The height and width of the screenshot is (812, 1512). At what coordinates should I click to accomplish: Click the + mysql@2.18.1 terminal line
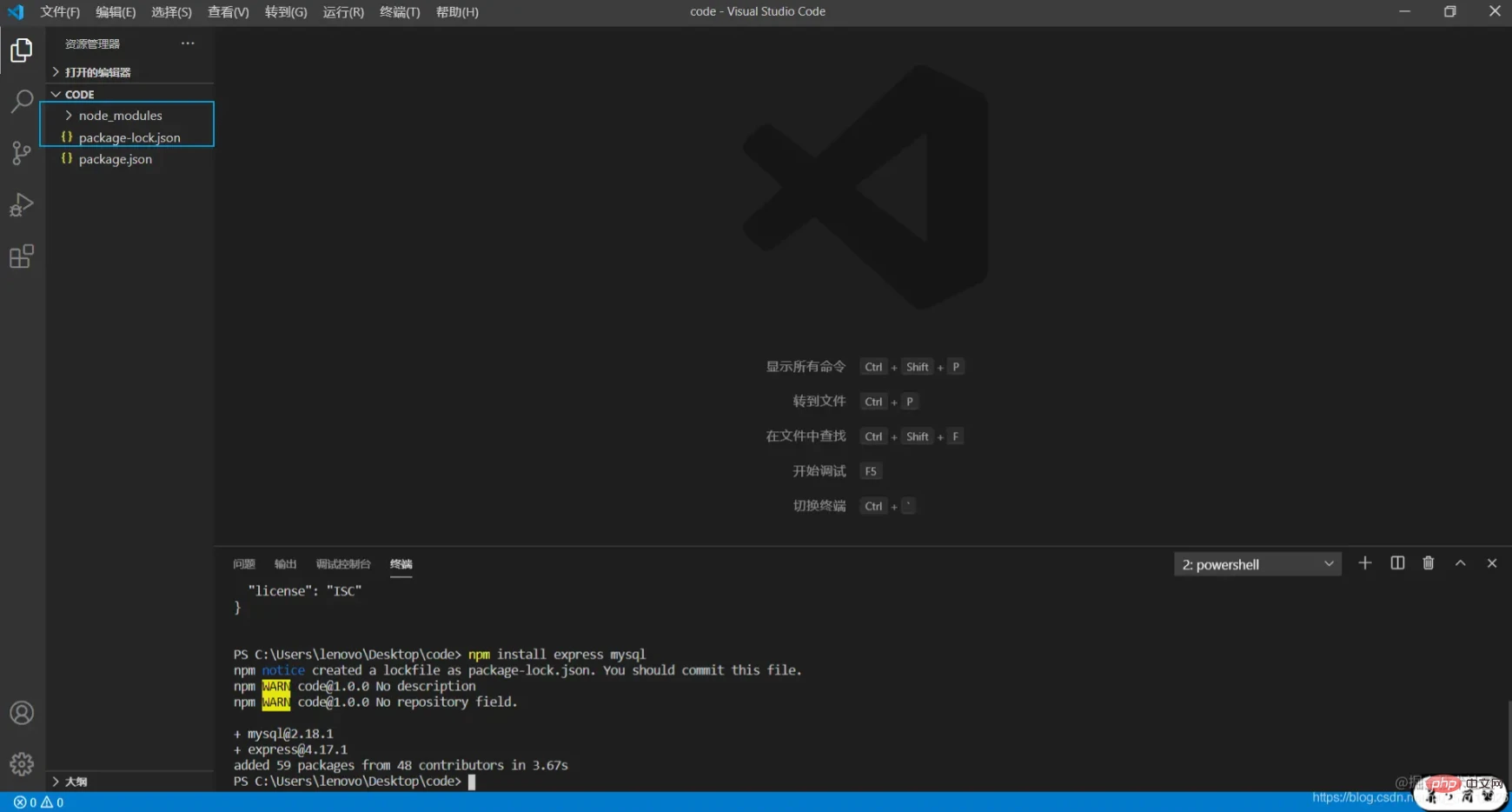click(x=283, y=734)
